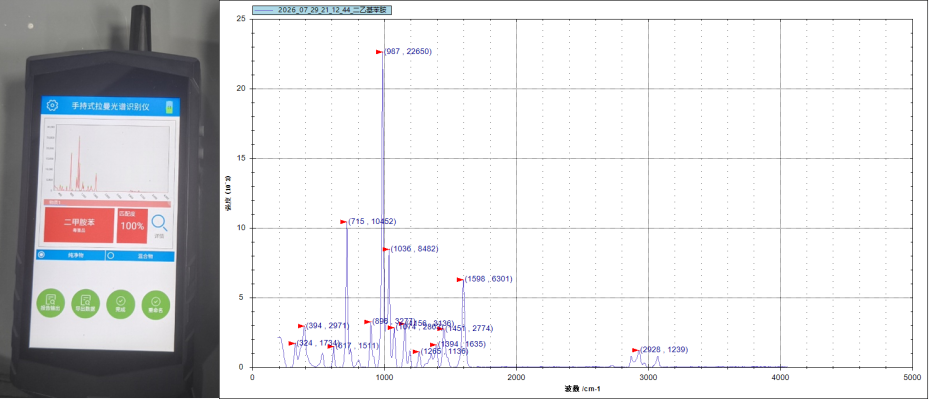Click the red flag marker at peak 1451
929x399 pixels.
click(x=440, y=328)
